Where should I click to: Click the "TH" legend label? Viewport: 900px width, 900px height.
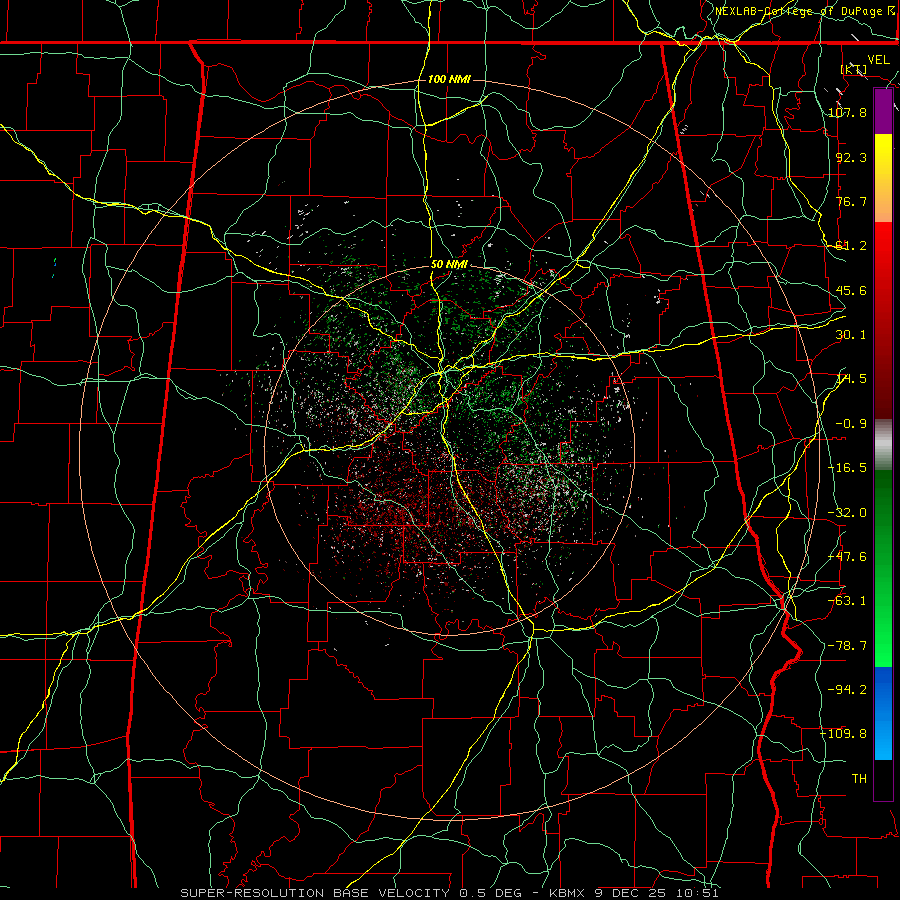click(859, 779)
